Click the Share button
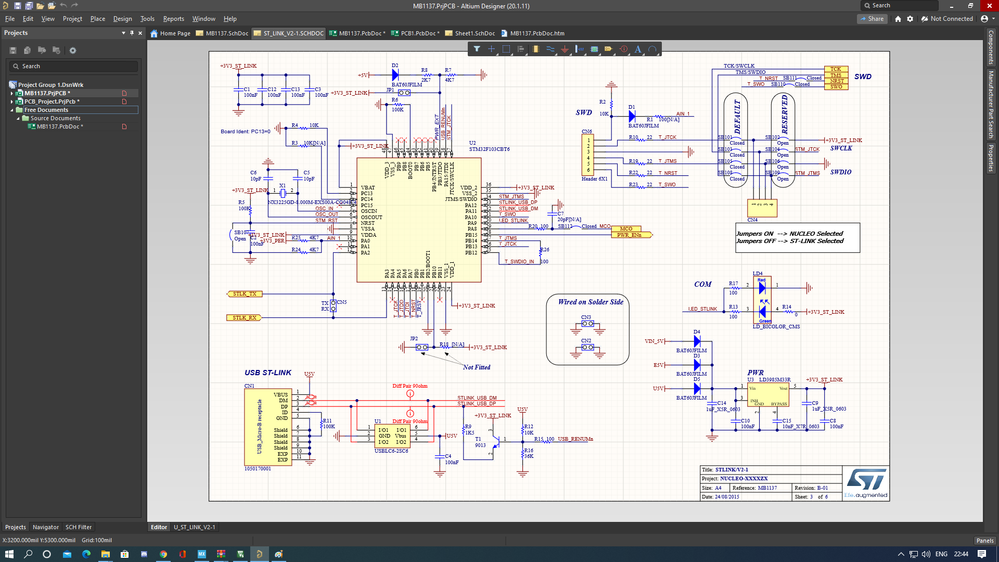This screenshot has width=999, height=562. (x=872, y=19)
